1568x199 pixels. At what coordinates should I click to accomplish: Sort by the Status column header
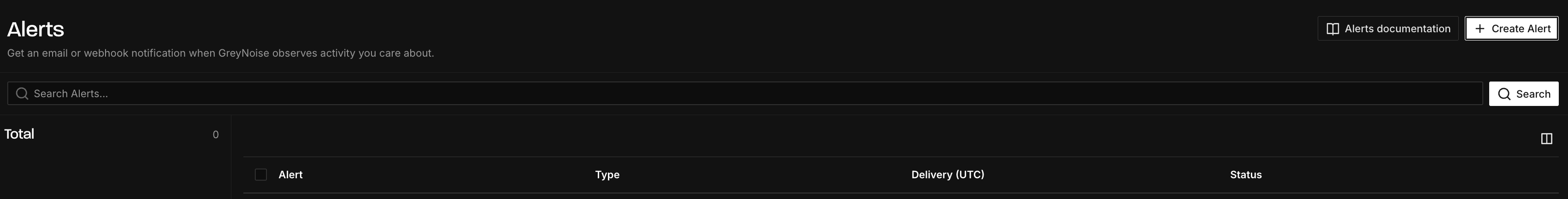click(x=1245, y=175)
